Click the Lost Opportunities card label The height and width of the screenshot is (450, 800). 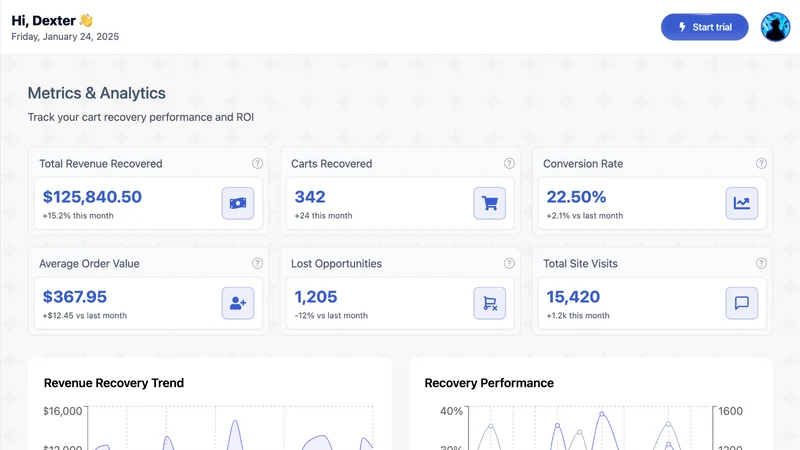point(336,264)
